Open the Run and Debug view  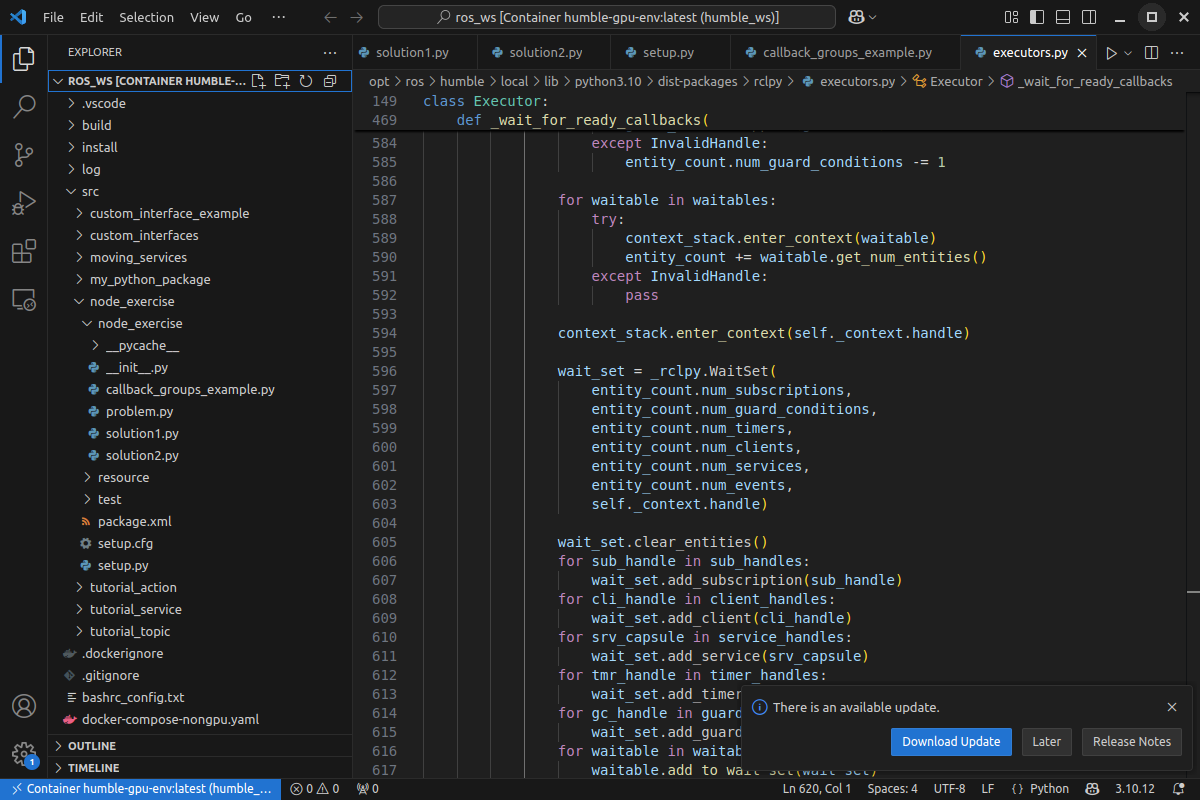[x=24, y=204]
